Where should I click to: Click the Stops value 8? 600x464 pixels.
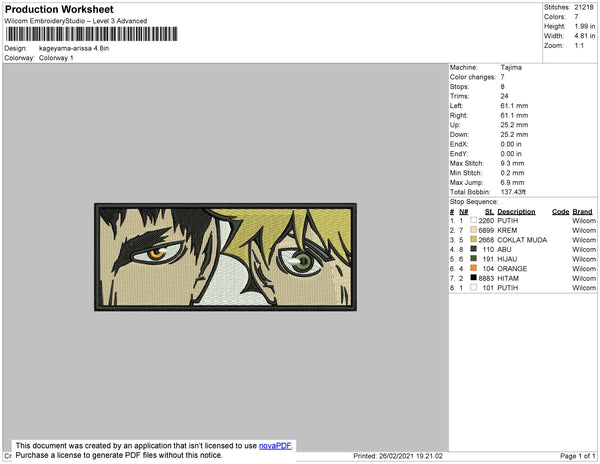[502, 87]
